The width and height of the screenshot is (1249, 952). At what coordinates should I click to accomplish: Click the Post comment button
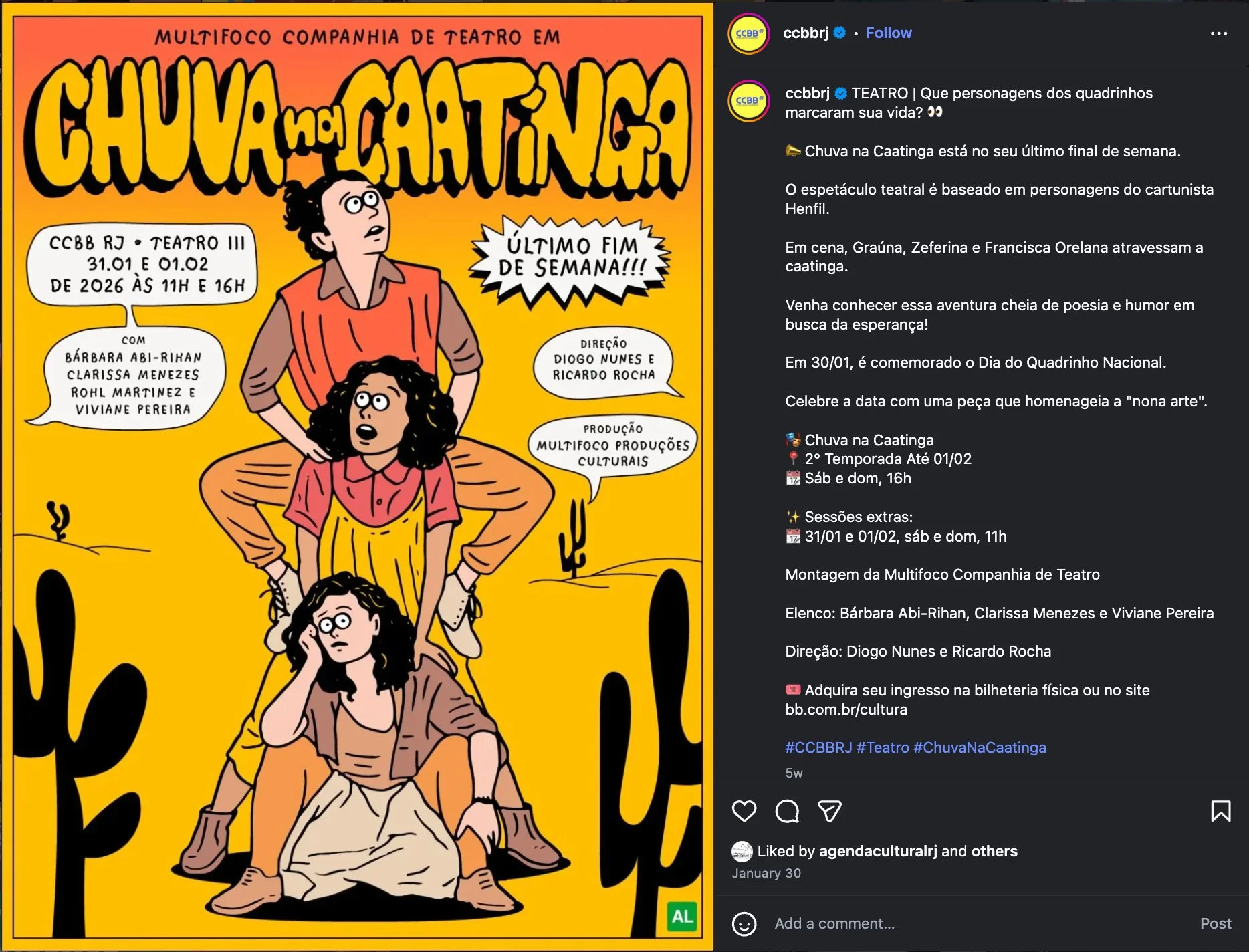coord(1215,923)
